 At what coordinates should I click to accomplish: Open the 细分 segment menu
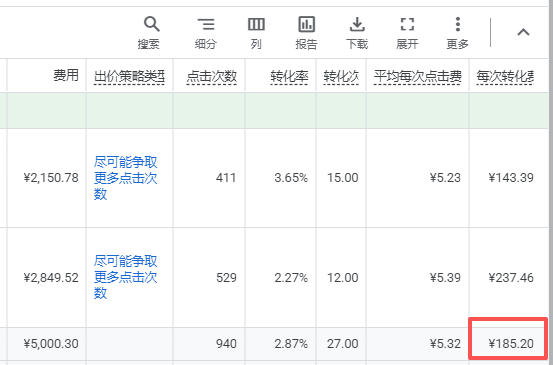pos(206,33)
